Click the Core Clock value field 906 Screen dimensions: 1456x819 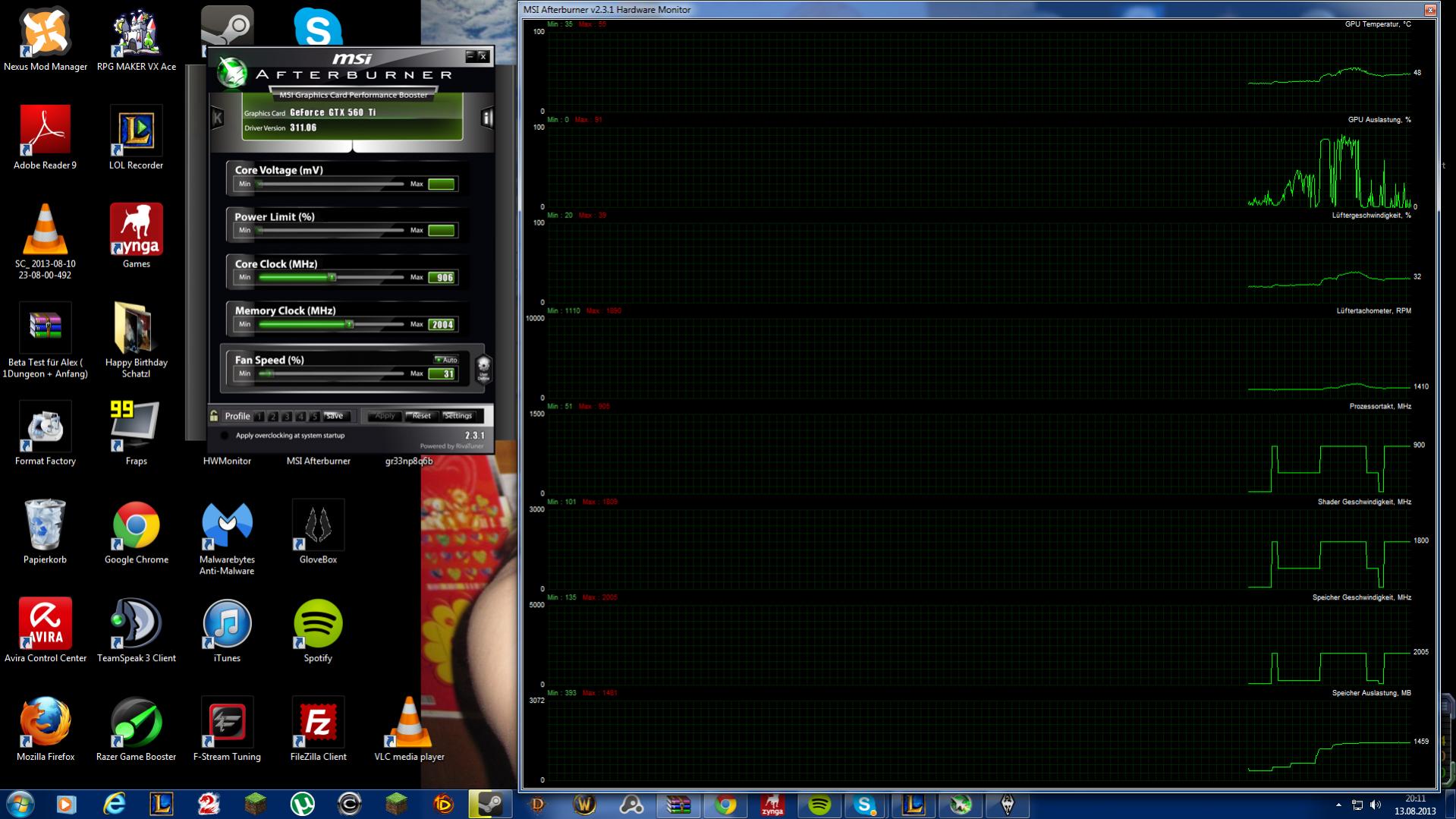[x=442, y=278]
